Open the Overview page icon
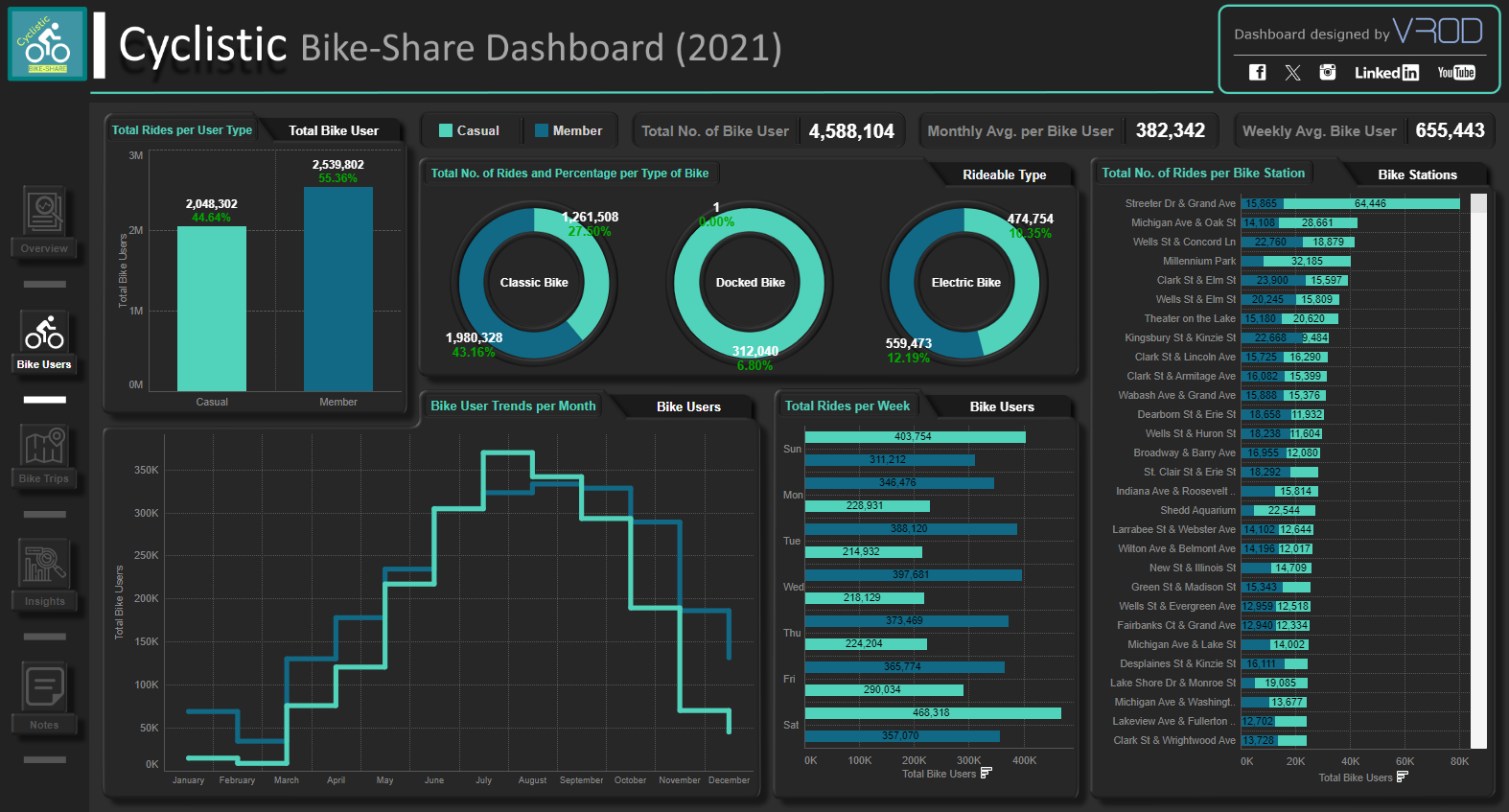The image size is (1509, 812). 44,210
